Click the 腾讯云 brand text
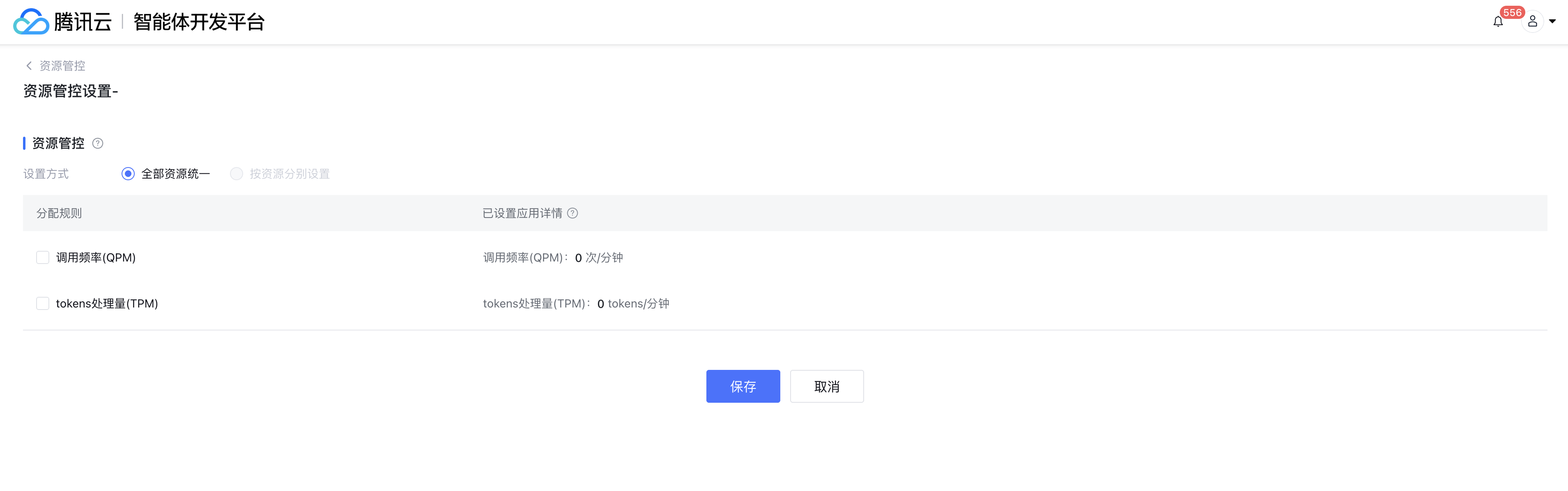Image resolution: width=1568 pixels, height=491 pixels. (83, 22)
